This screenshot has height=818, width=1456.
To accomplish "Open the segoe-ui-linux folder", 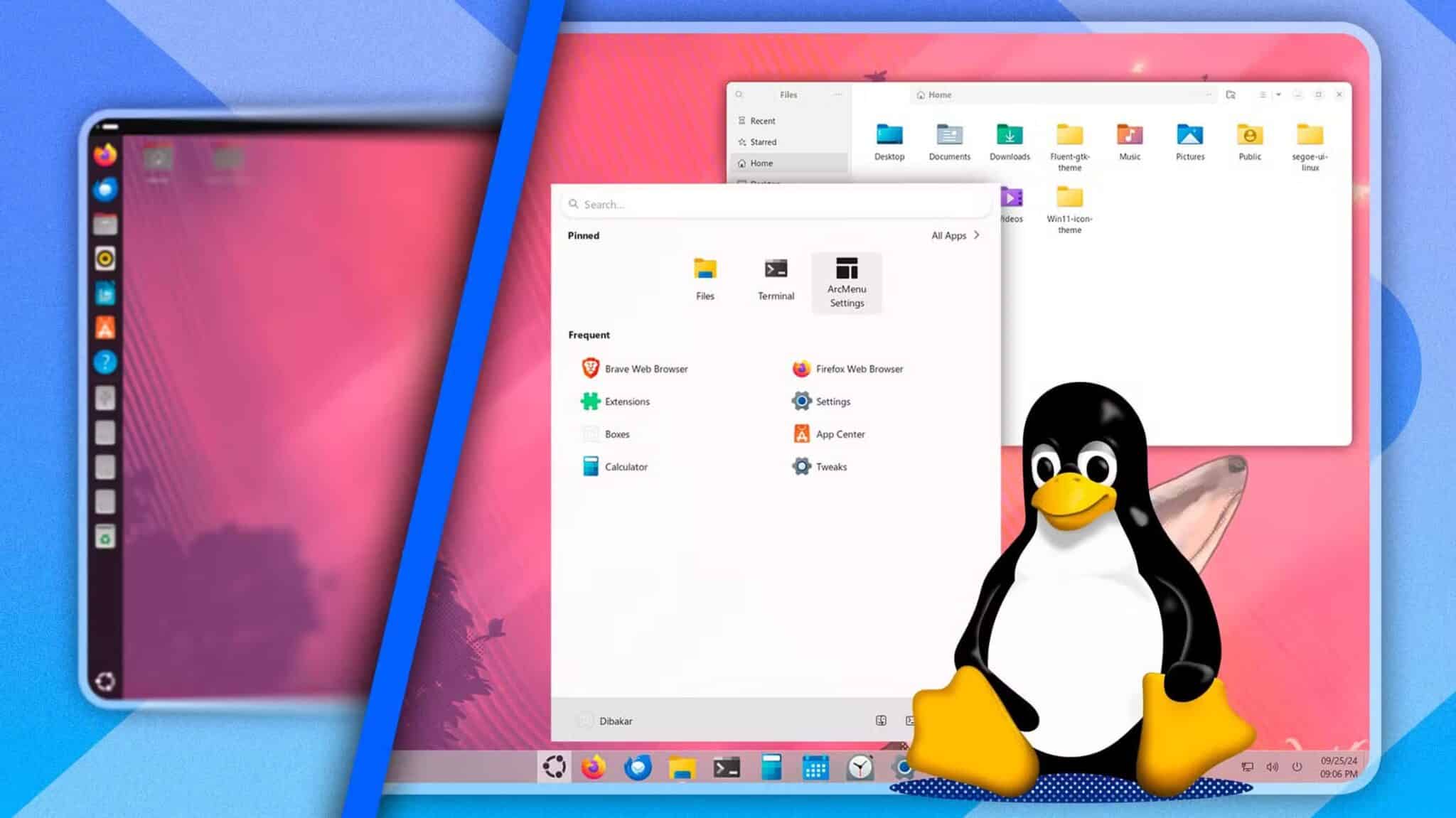I will pos(1310,147).
